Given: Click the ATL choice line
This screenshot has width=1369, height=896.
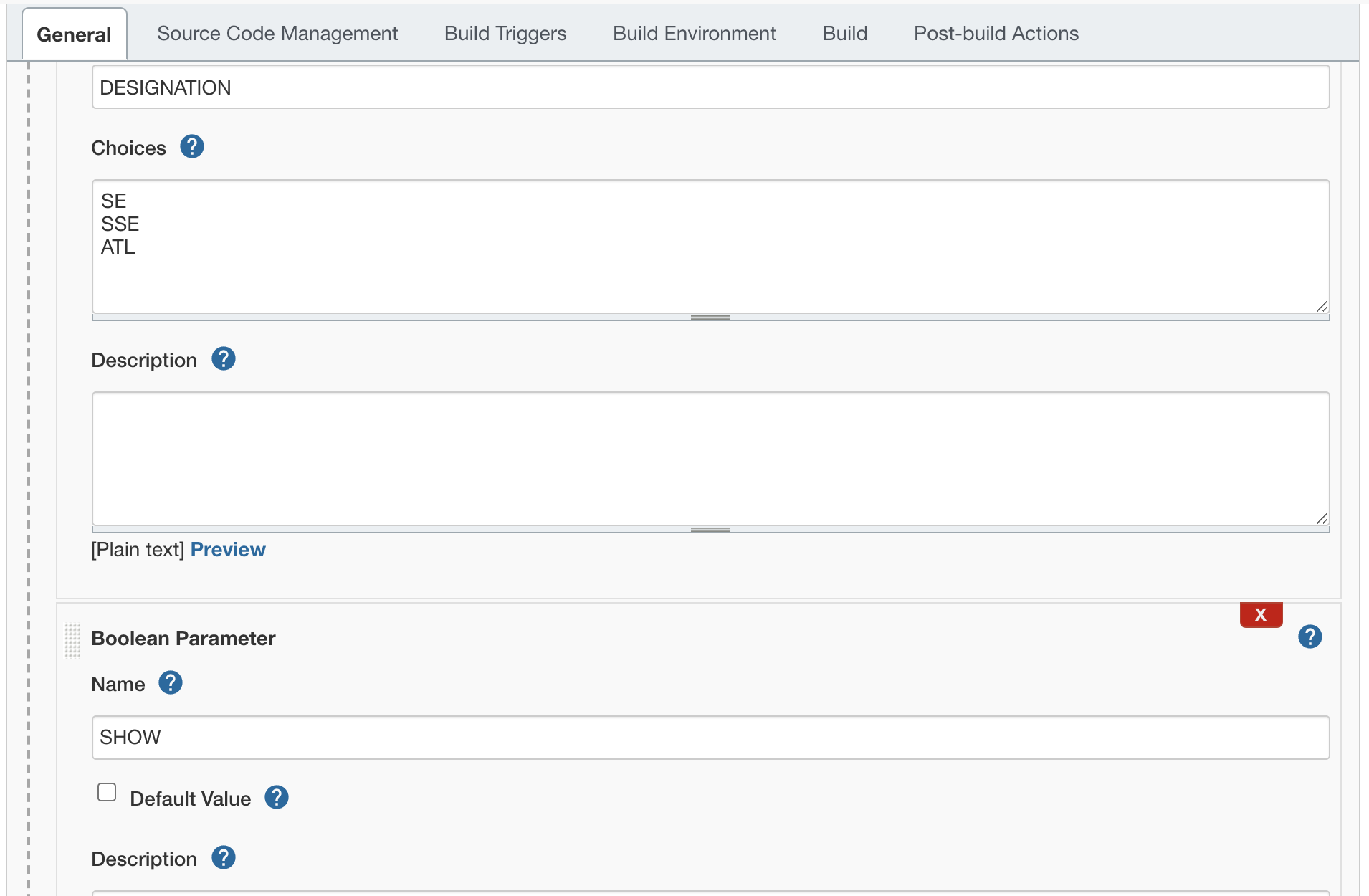Looking at the screenshot, I should click(x=118, y=247).
